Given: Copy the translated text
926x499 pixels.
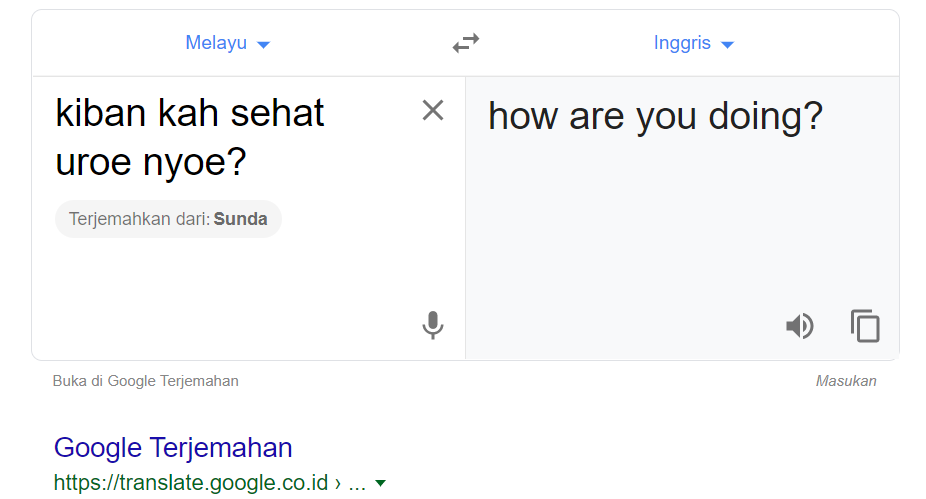Looking at the screenshot, I should point(865,325).
